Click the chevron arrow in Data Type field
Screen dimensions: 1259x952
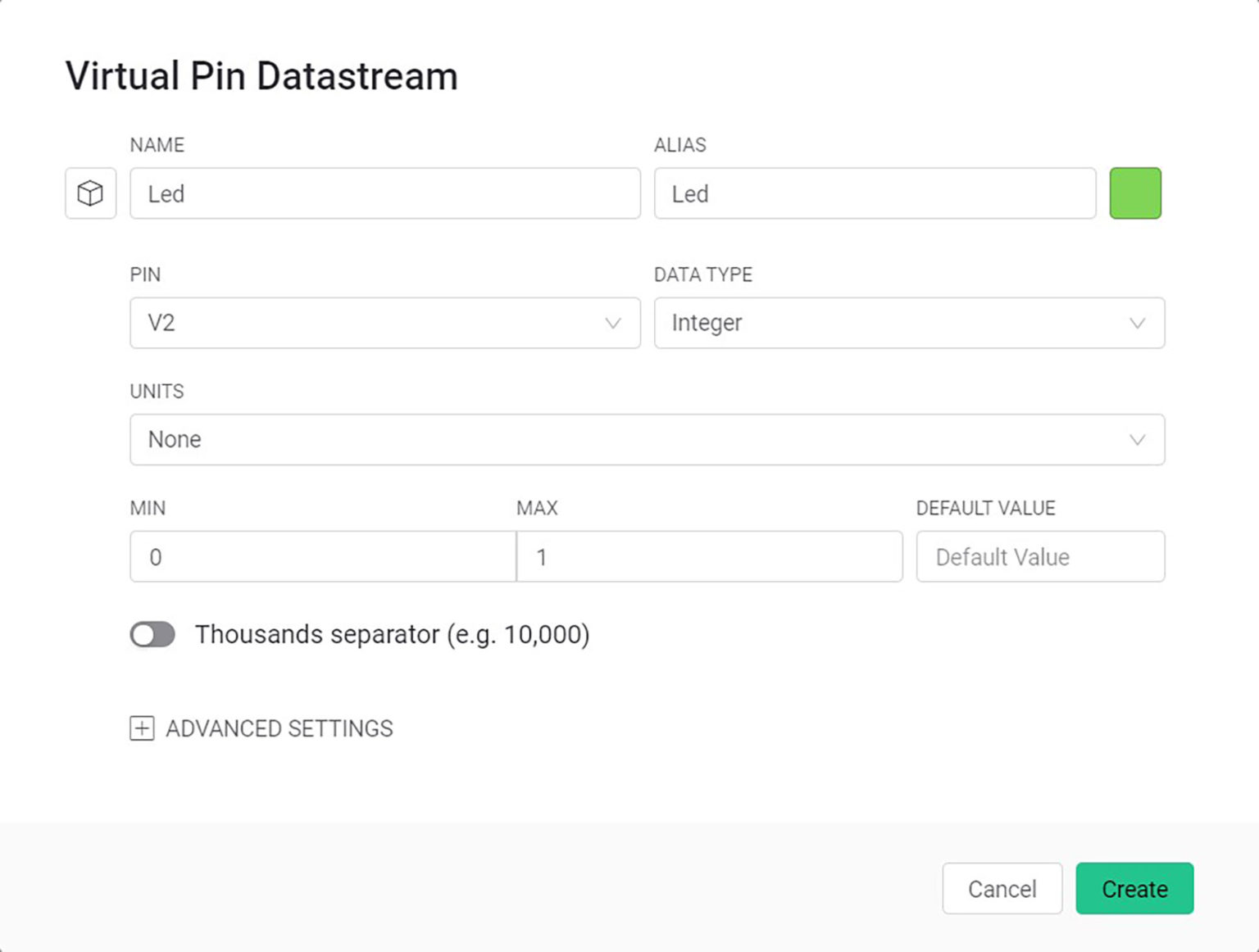(1137, 323)
